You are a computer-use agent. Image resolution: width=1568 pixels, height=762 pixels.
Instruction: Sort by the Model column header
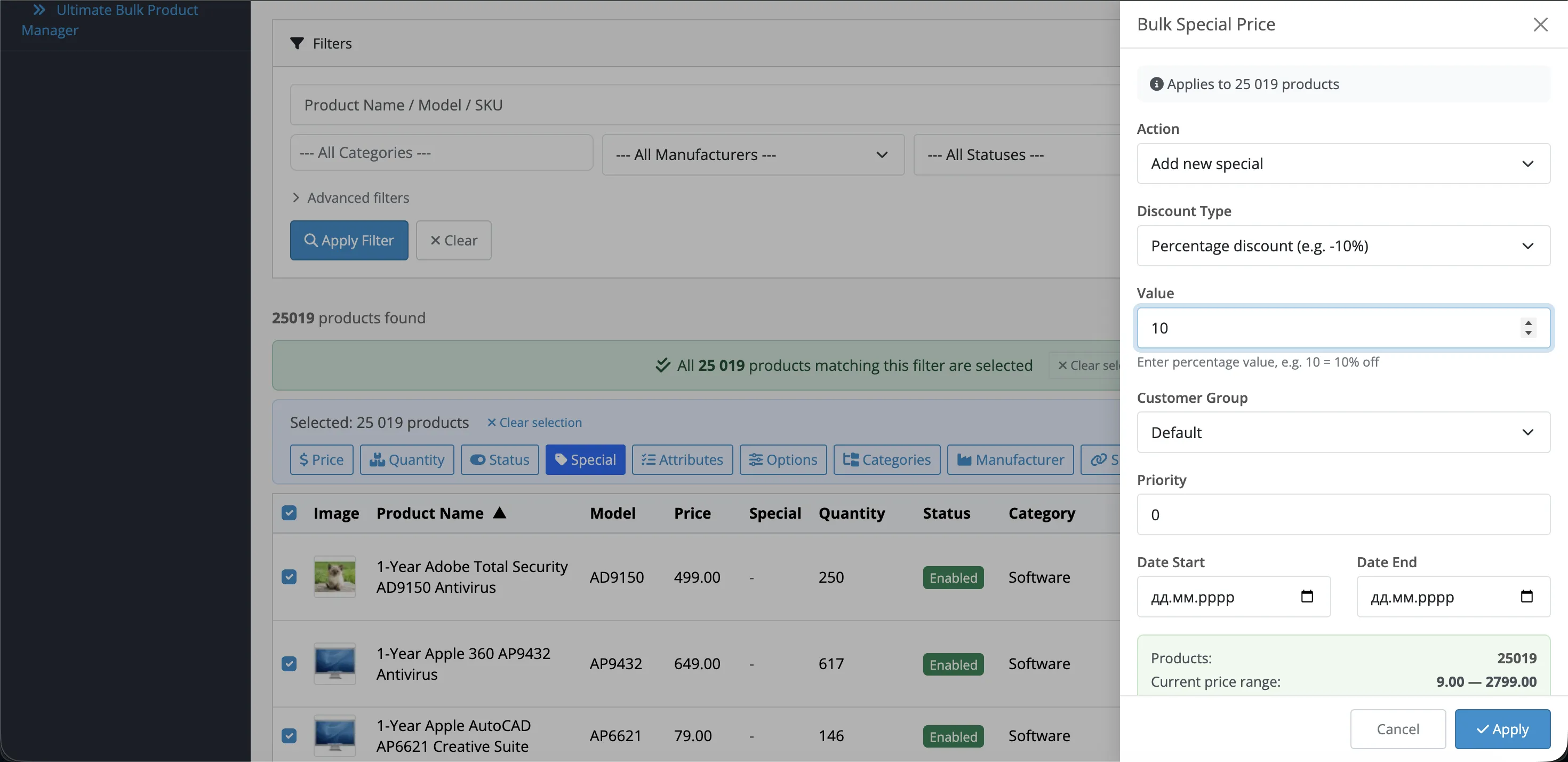[x=612, y=513]
